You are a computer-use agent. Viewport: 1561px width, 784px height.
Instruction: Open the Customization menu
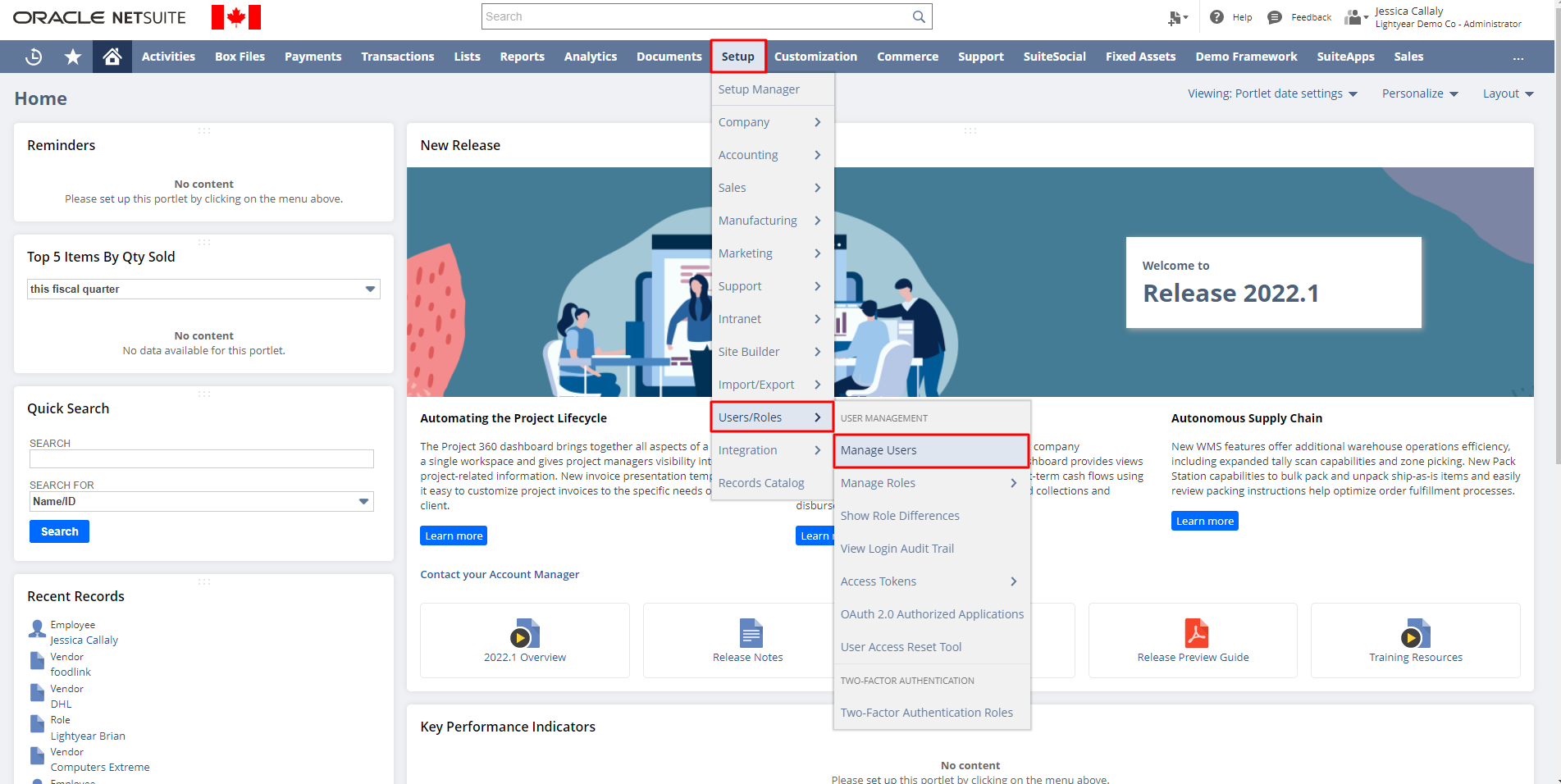coord(815,57)
